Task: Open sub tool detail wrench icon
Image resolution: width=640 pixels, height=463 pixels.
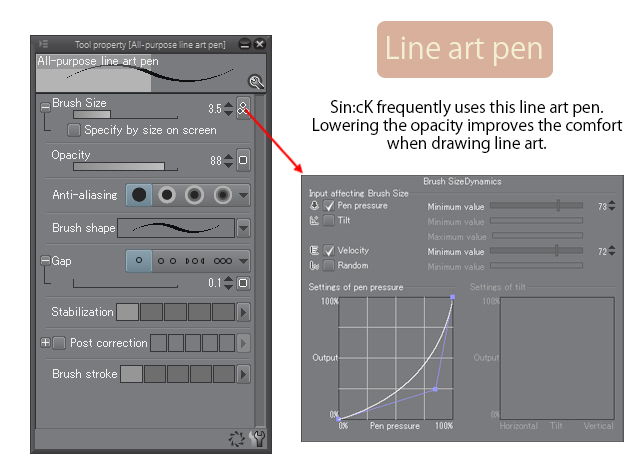Action: pyautogui.click(x=259, y=439)
